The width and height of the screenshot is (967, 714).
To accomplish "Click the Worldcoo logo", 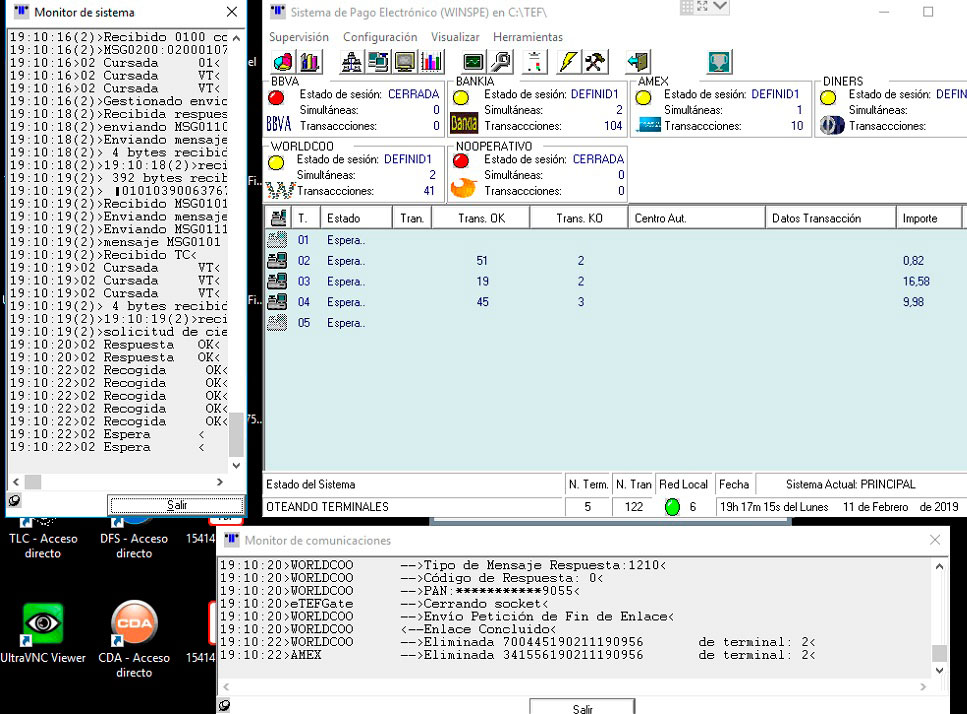I will coord(280,191).
